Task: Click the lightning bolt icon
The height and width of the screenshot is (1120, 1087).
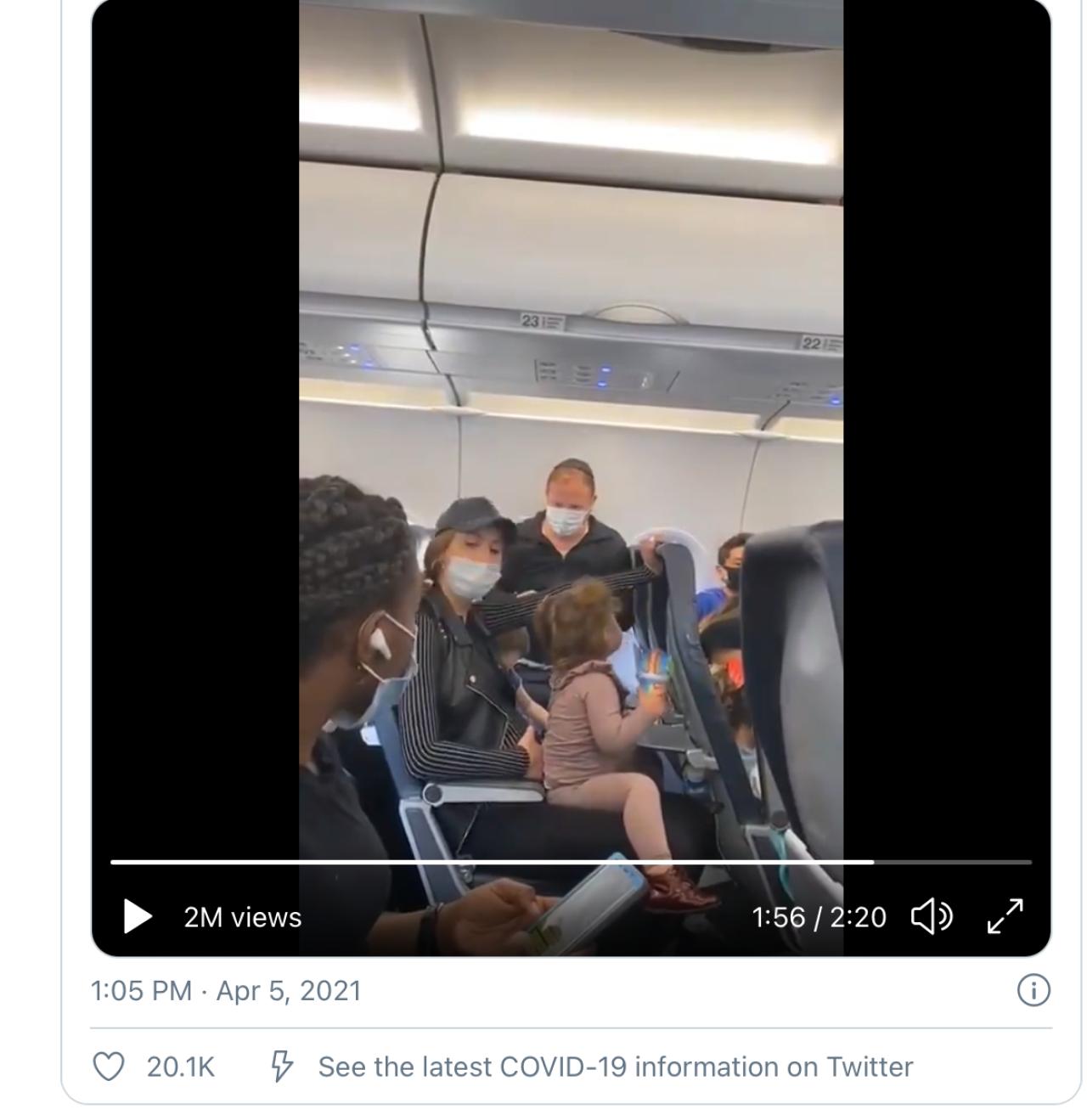Action: coord(281,1067)
